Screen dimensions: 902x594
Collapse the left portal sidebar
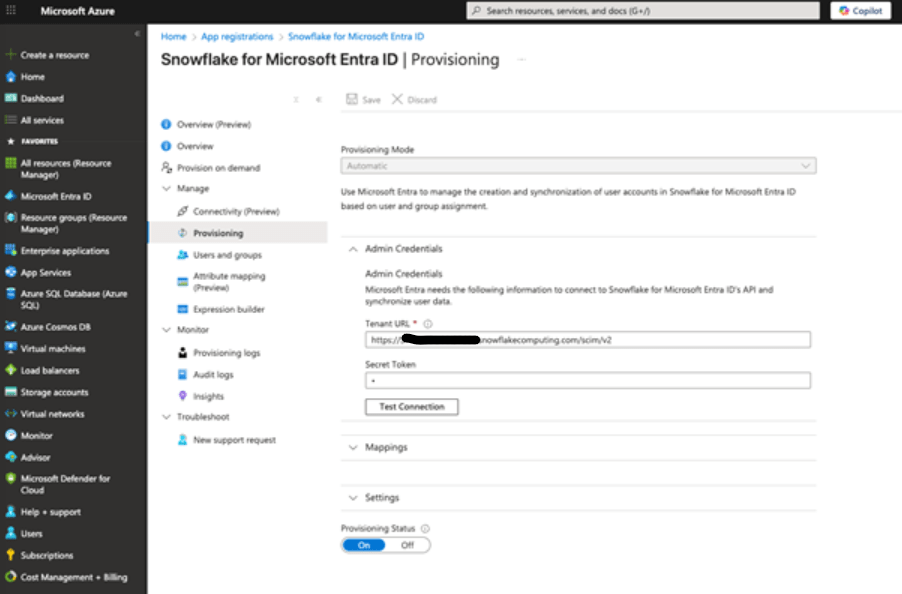(137, 33)
